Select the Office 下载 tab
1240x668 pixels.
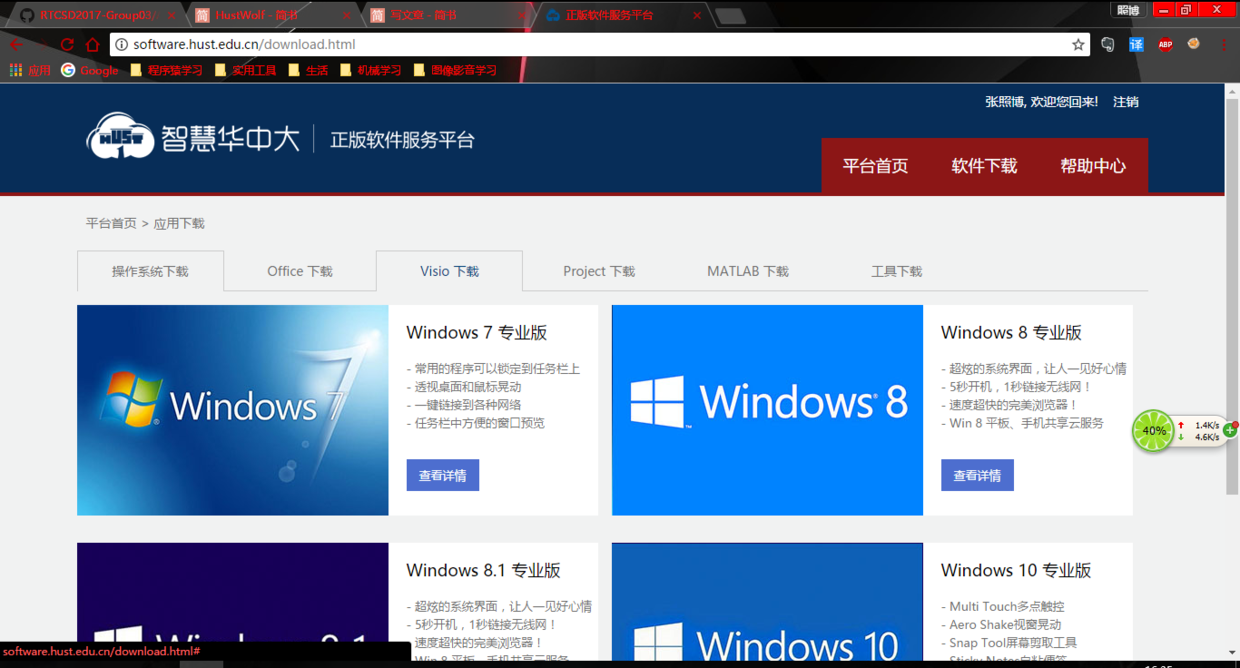point(300,271)
